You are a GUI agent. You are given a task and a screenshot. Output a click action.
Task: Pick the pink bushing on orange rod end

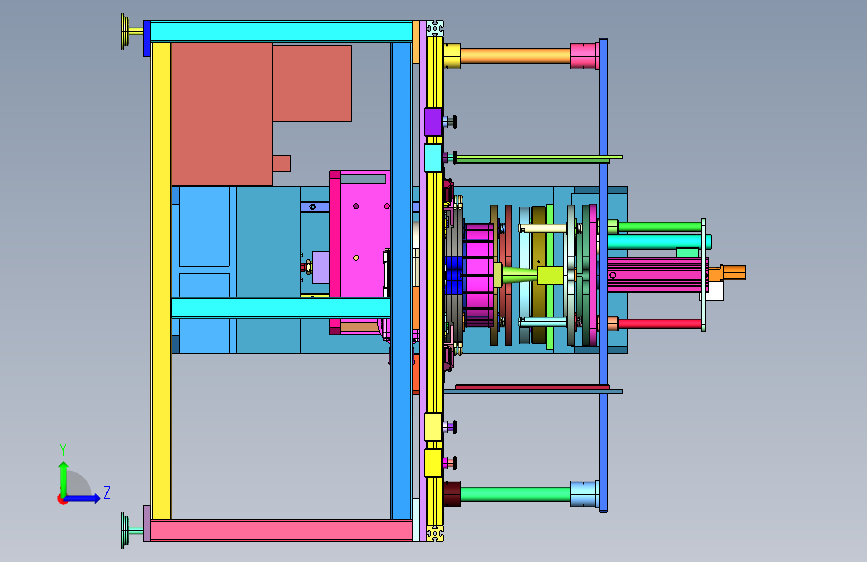coord(584,56)
